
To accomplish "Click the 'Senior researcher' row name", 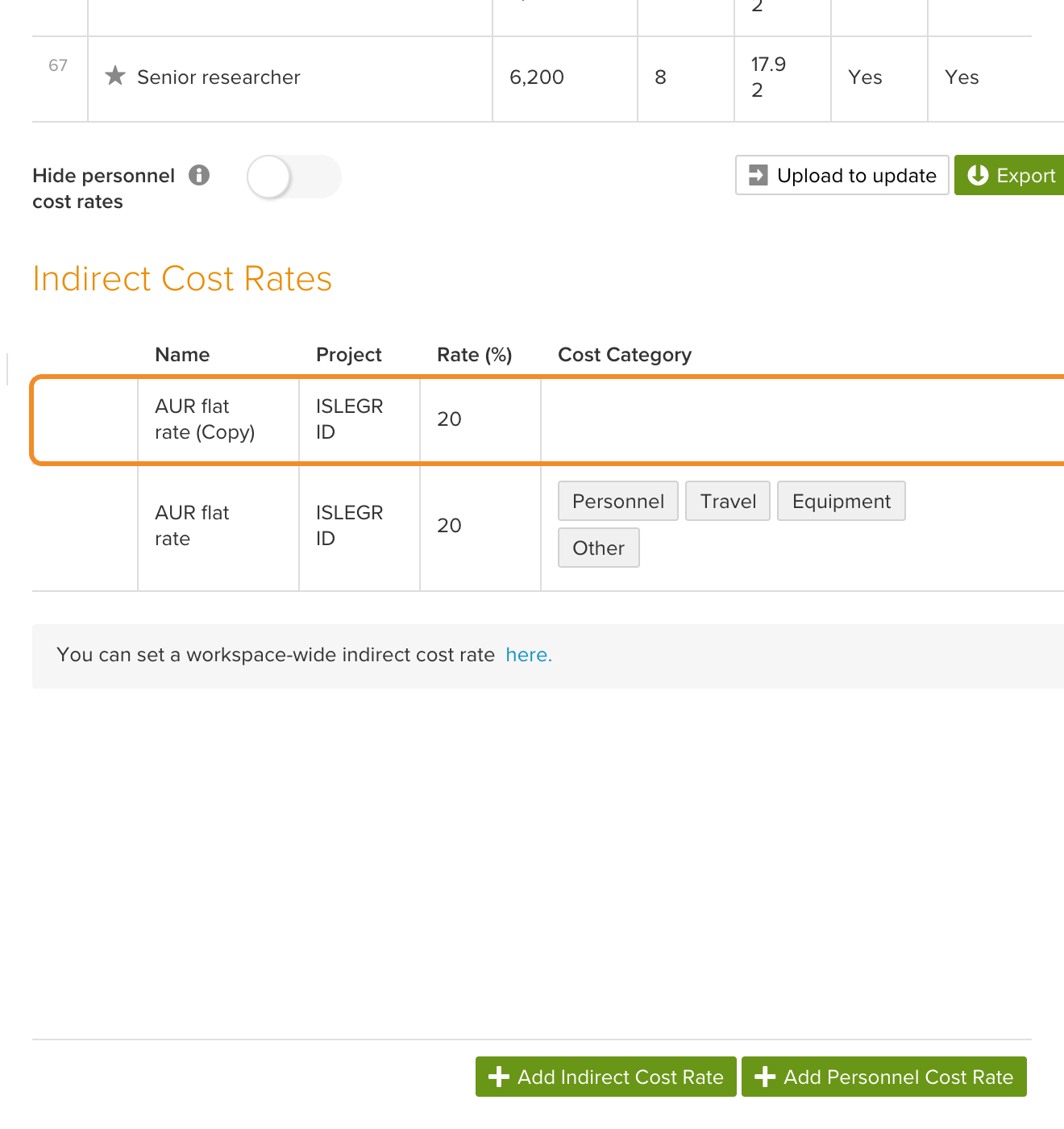I will pos(218,77).
